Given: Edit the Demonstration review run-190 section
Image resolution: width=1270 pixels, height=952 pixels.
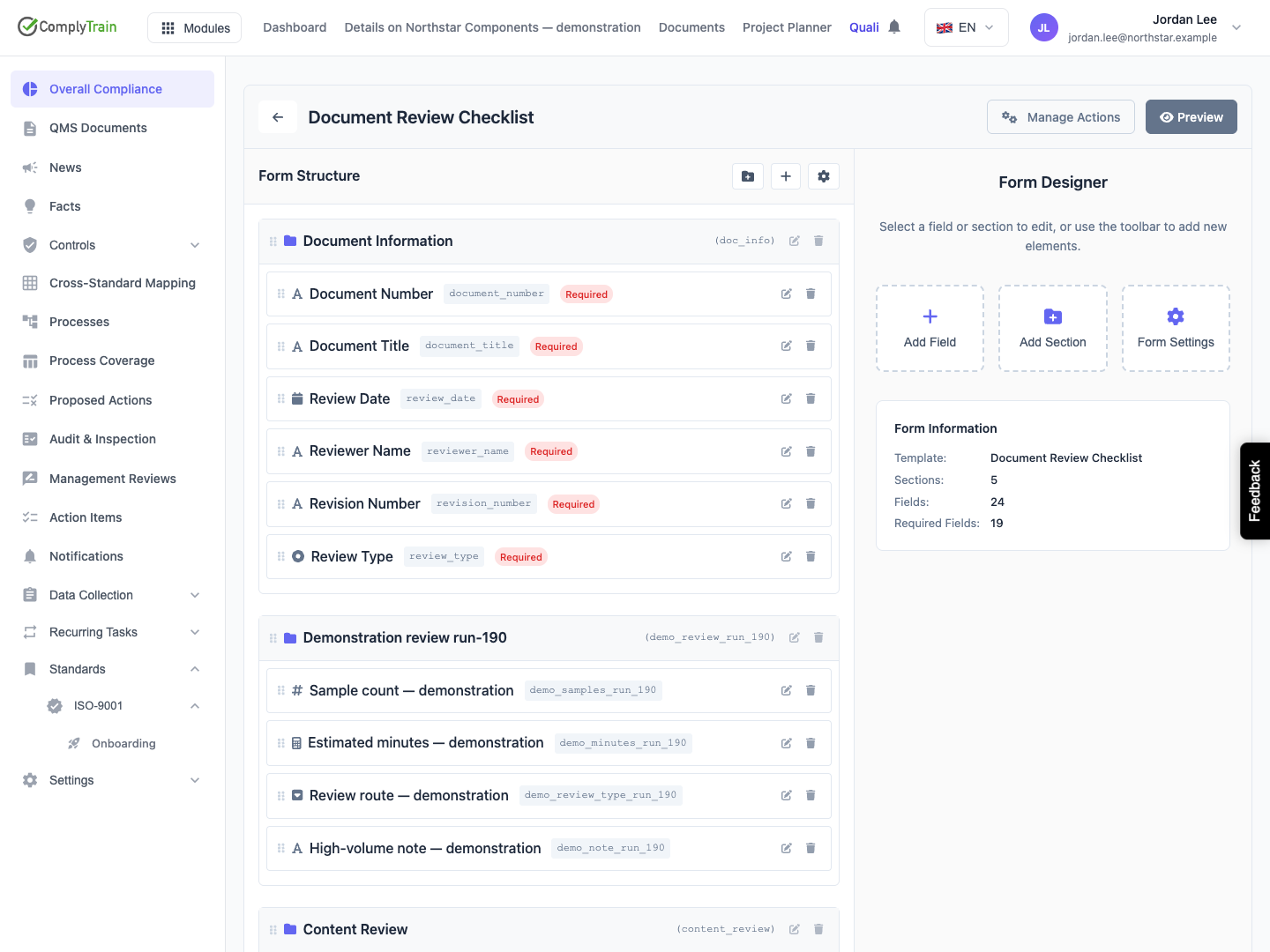Looking at the screenshot, I should 795,637.
